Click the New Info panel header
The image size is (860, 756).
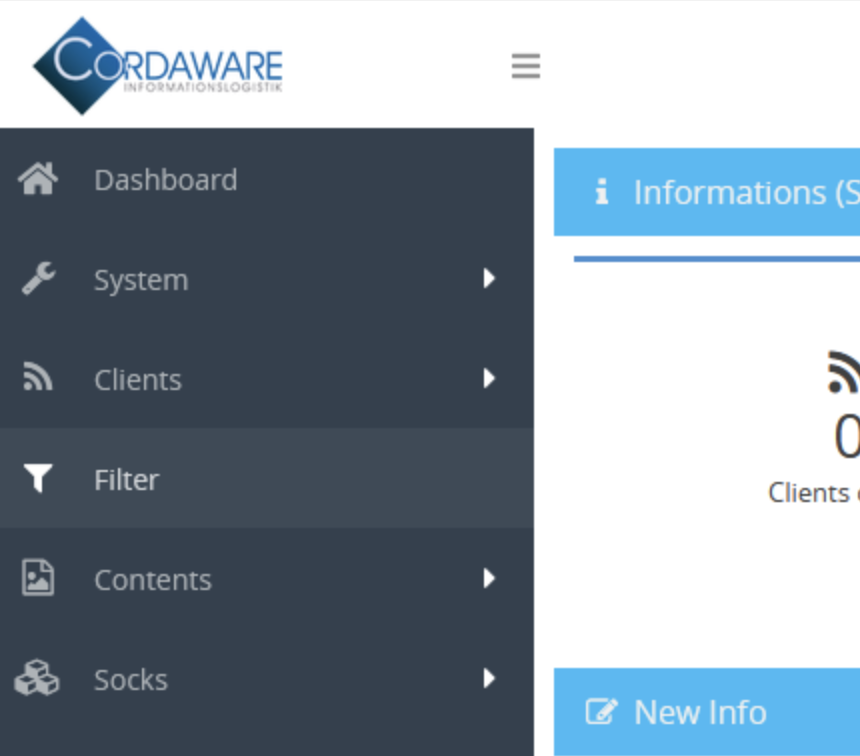tap(707, 712)
